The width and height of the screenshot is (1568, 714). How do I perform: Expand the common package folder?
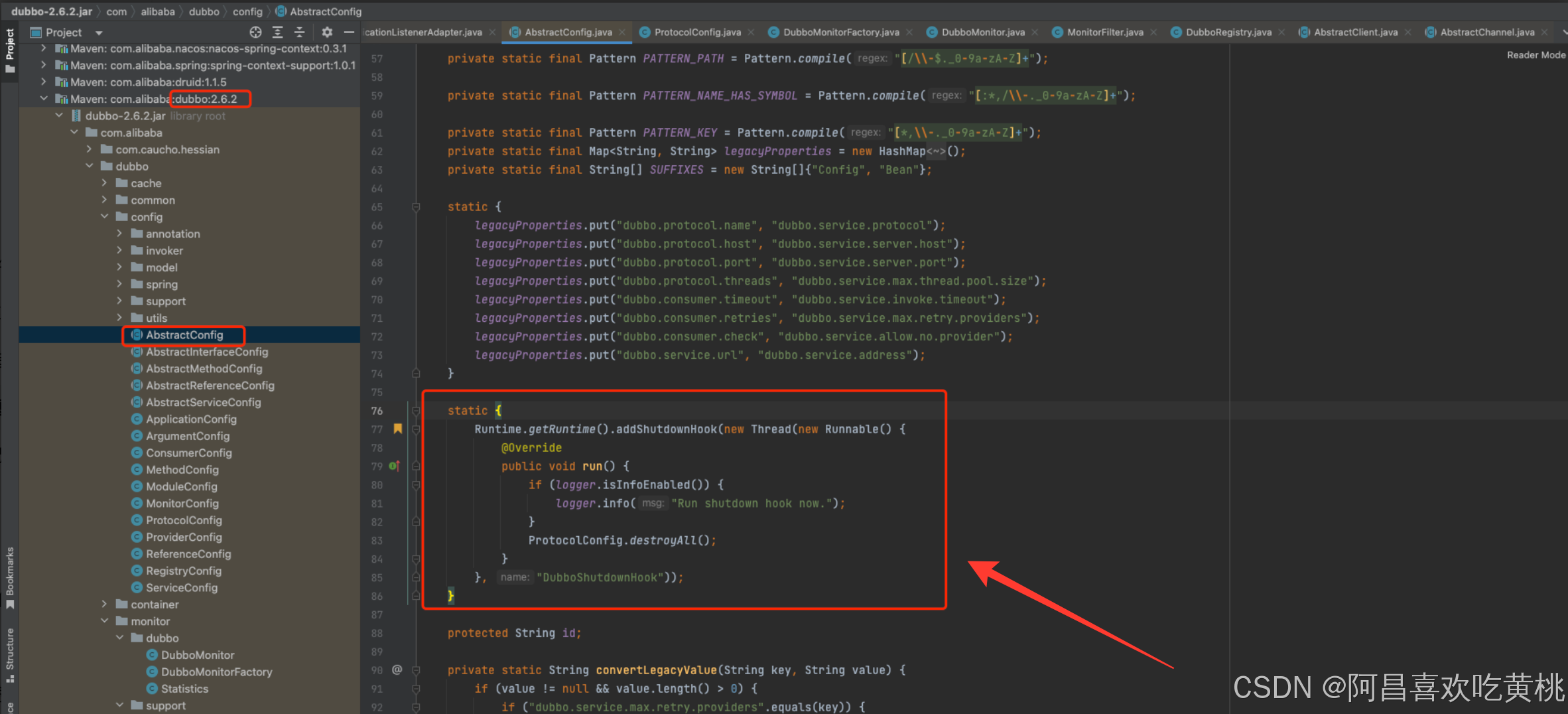point(104,200)
